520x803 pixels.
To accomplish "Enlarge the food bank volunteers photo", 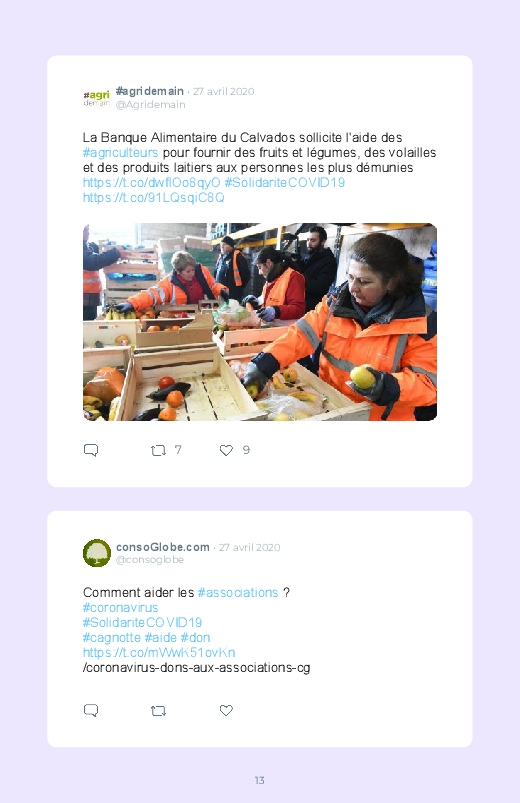I will (260, 322).
